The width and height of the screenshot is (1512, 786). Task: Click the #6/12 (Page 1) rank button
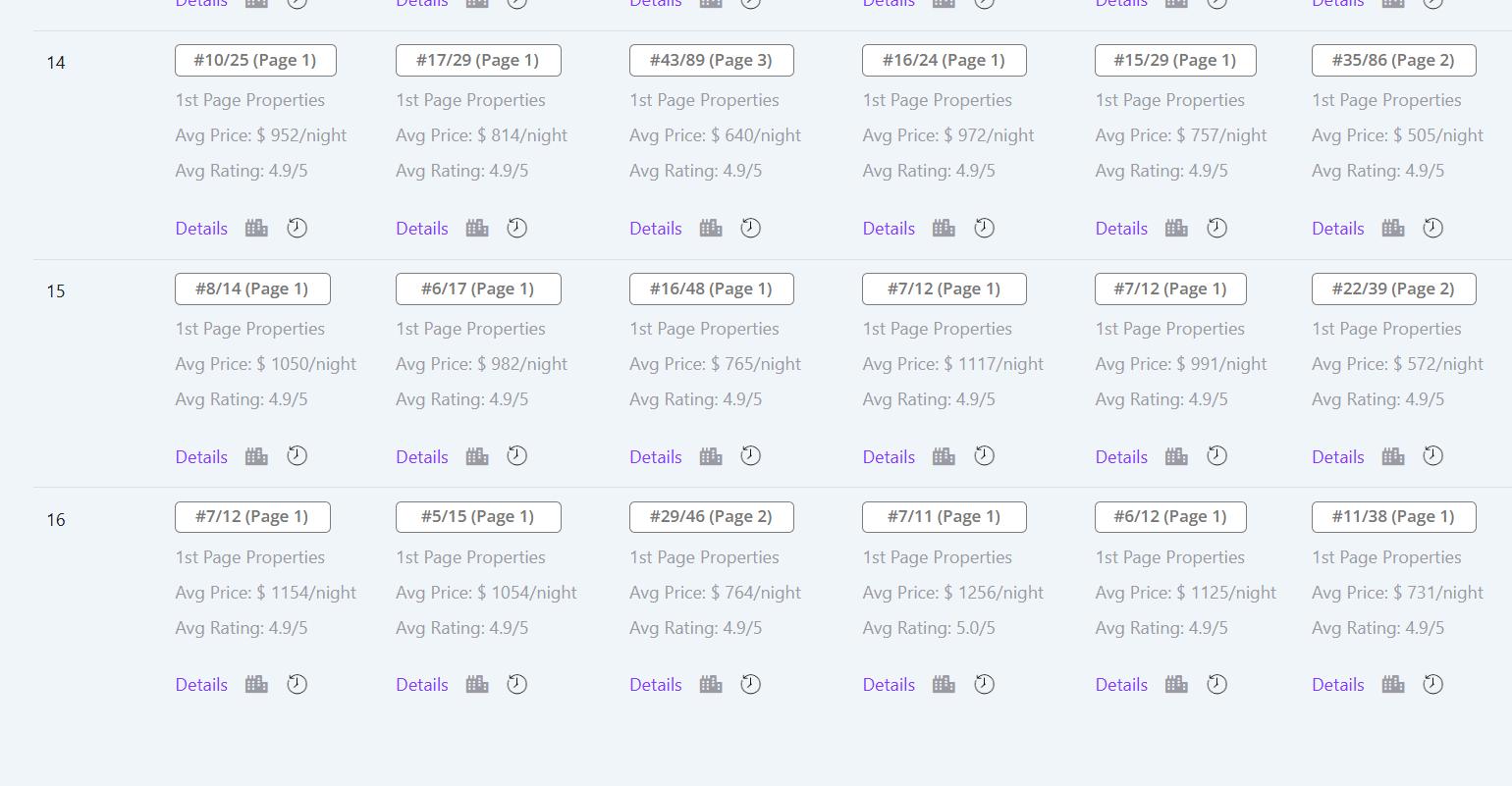point(1170,517)
